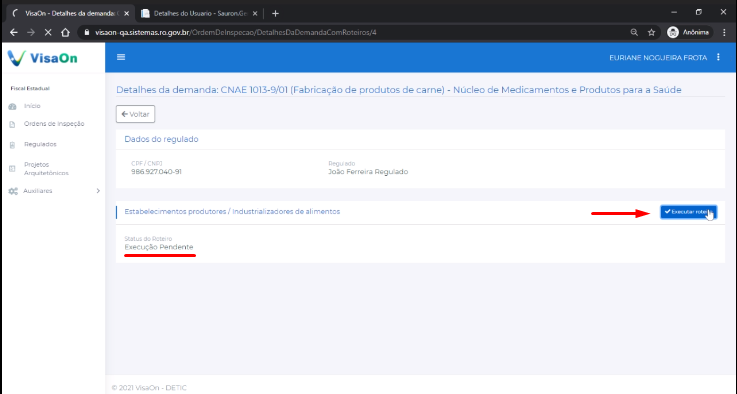This screenshot has width=737, height=394.
Task: Stop loading the page with X button
Action: tap(48, 32)
